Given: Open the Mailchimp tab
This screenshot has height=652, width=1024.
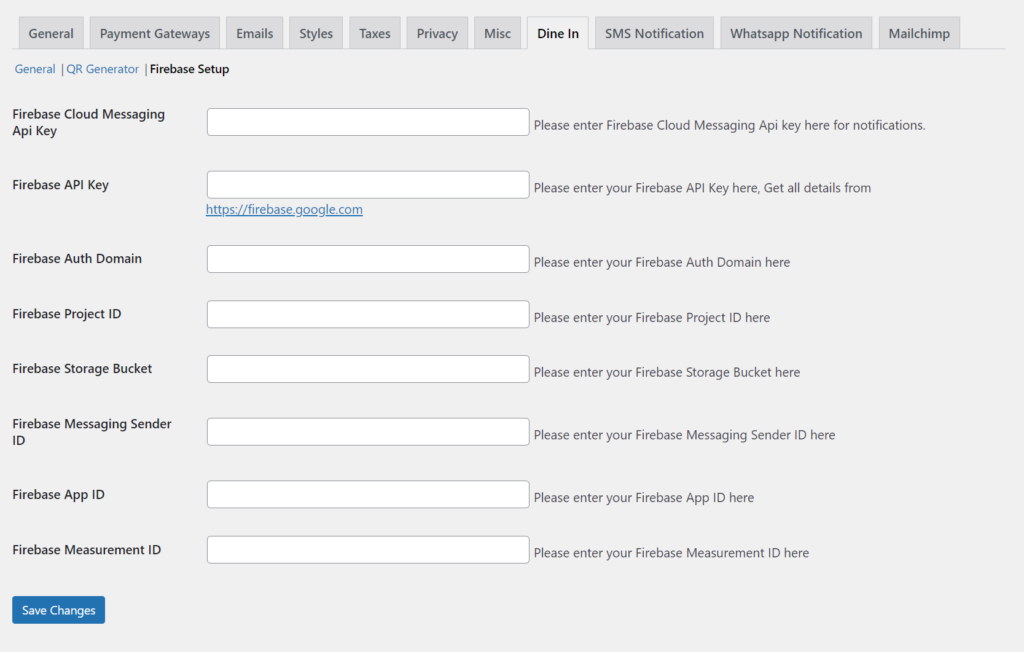Looking at the screenshot, I should (x=919, y=33).
